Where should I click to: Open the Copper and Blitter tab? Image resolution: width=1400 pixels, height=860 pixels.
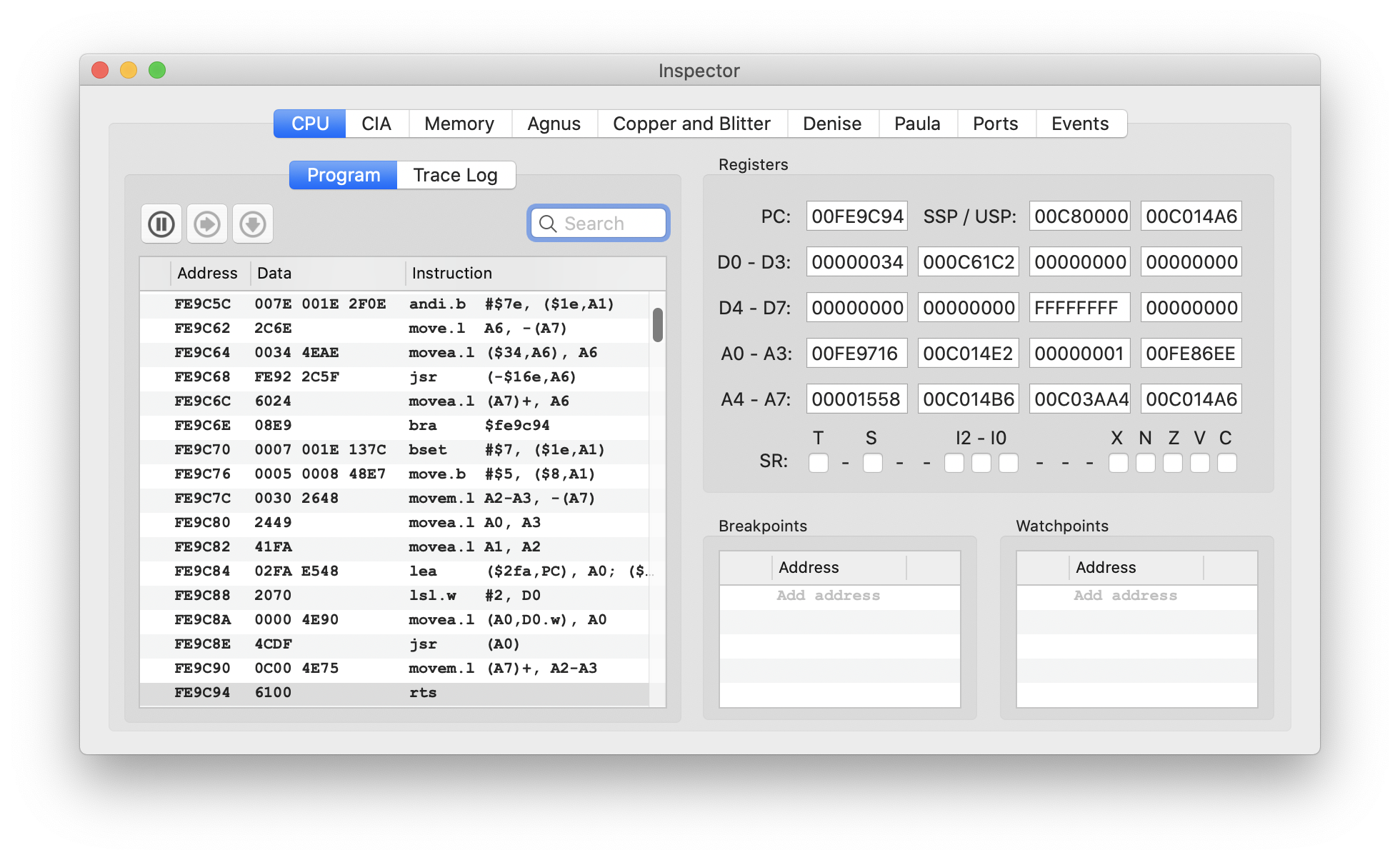click(x=691, y=124)
